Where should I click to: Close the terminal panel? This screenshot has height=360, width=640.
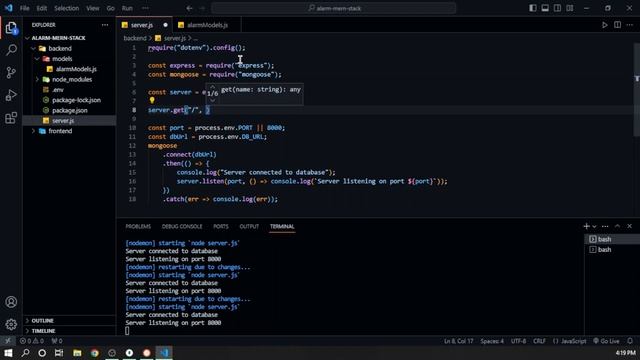click(629, 226)
